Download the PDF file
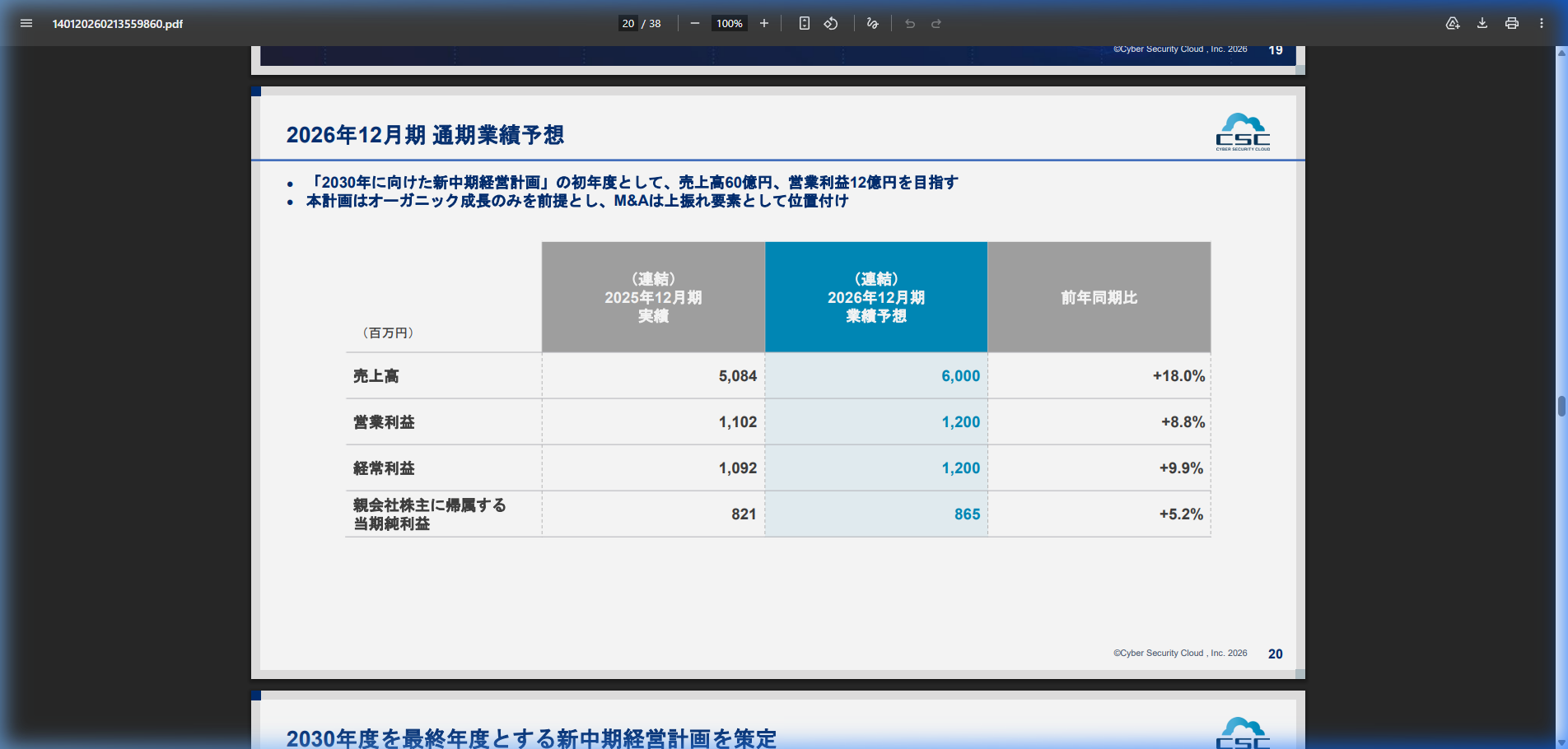 pyautogui.click(x=1482, y=23)
